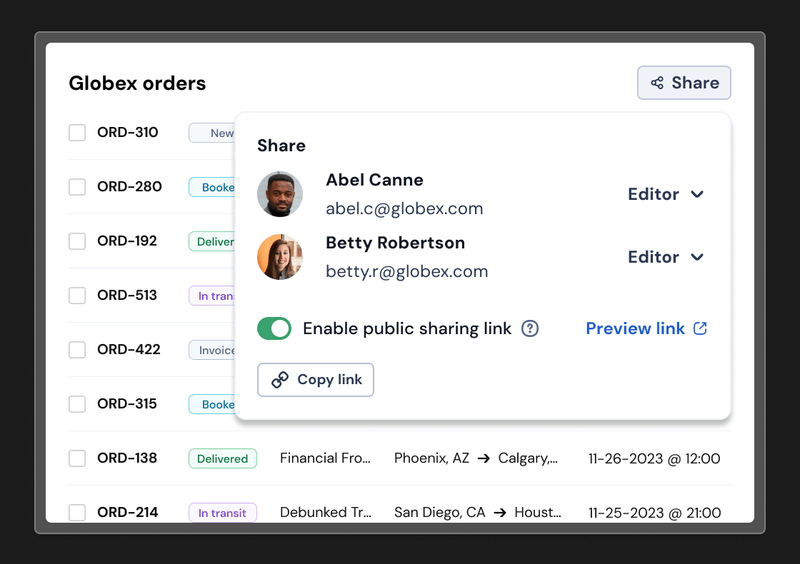Click the 11-25-2023 @ 21:00 date
This screenshot has height=564, width=800.
655,512
